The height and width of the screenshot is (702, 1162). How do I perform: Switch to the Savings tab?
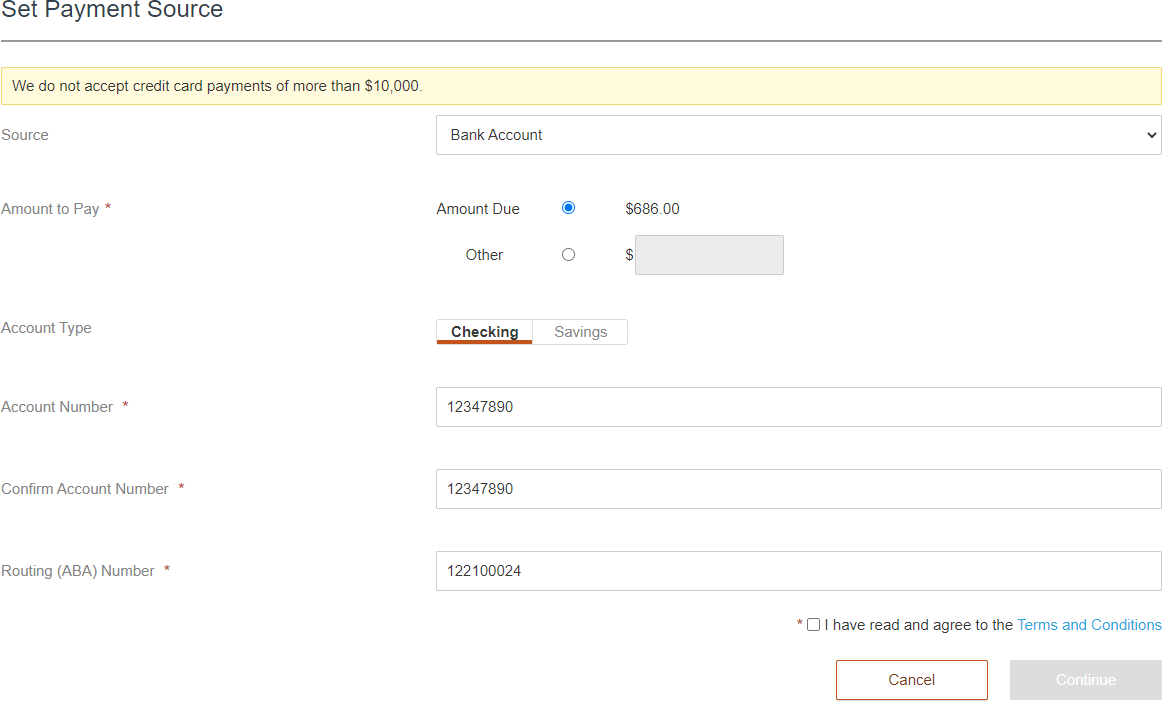(x=580, y=331)
